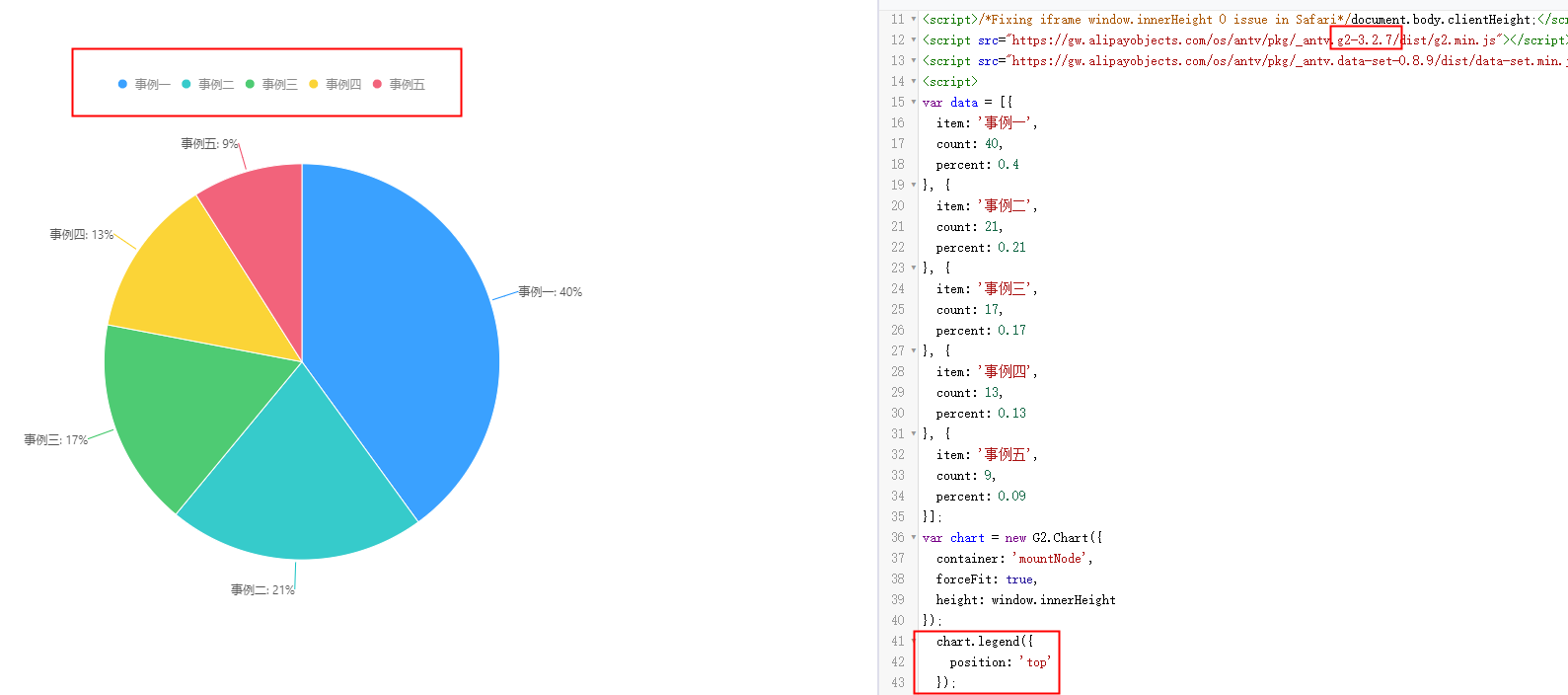Toggle 事例三 legend item
The image size is (1568, 695).
pos(271,85)
